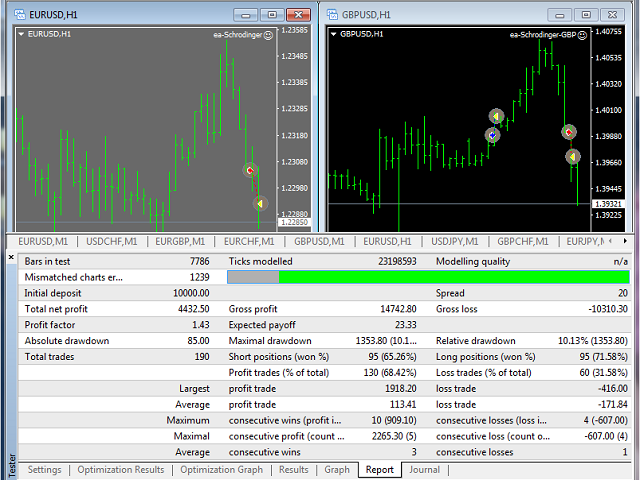Click the lowest yellow arrow marker on GBPUSD chart
This screenshot has width=640, height=480.
572,156
